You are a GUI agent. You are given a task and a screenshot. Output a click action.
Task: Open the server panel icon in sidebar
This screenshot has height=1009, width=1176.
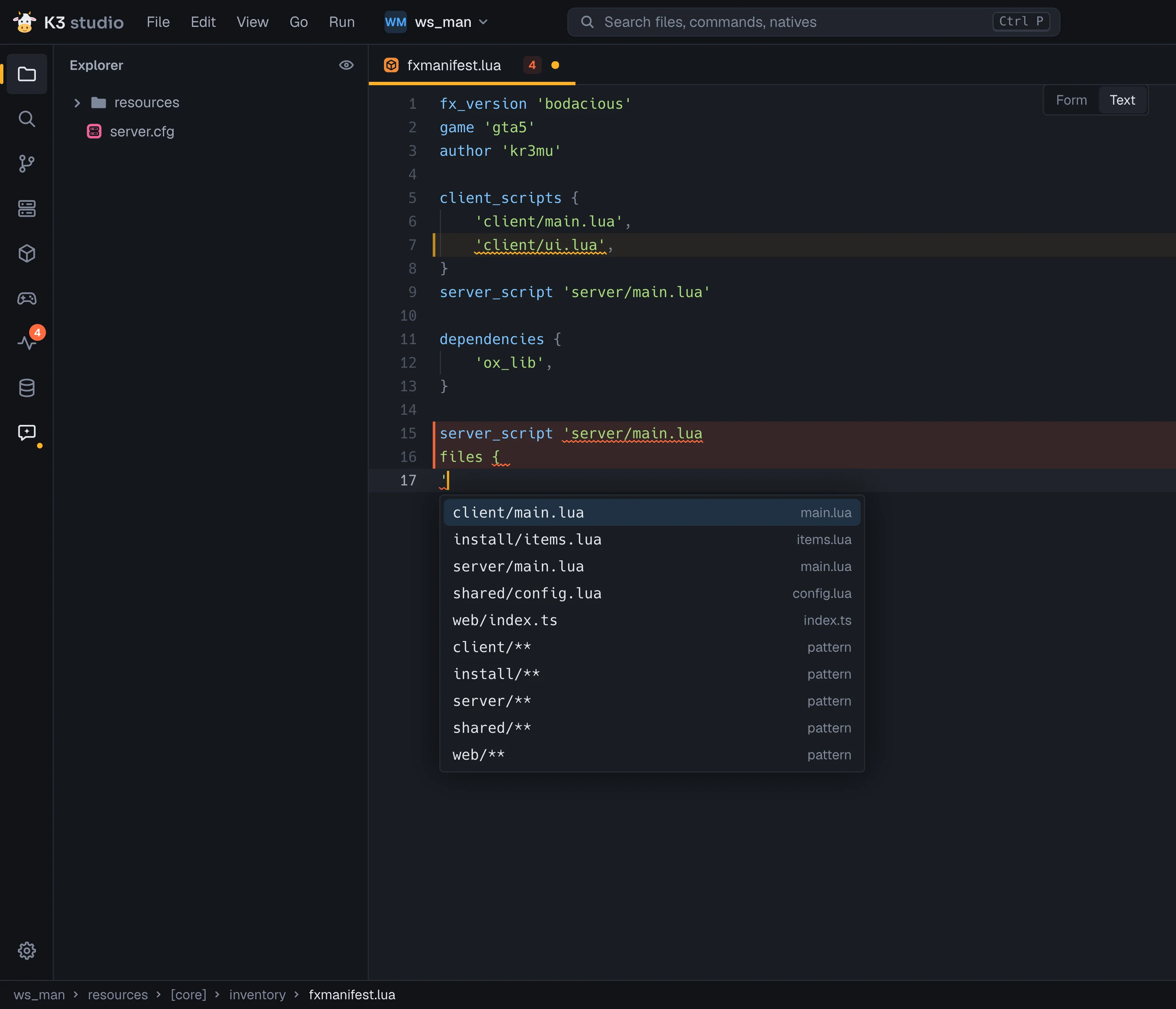coord(27,208)
